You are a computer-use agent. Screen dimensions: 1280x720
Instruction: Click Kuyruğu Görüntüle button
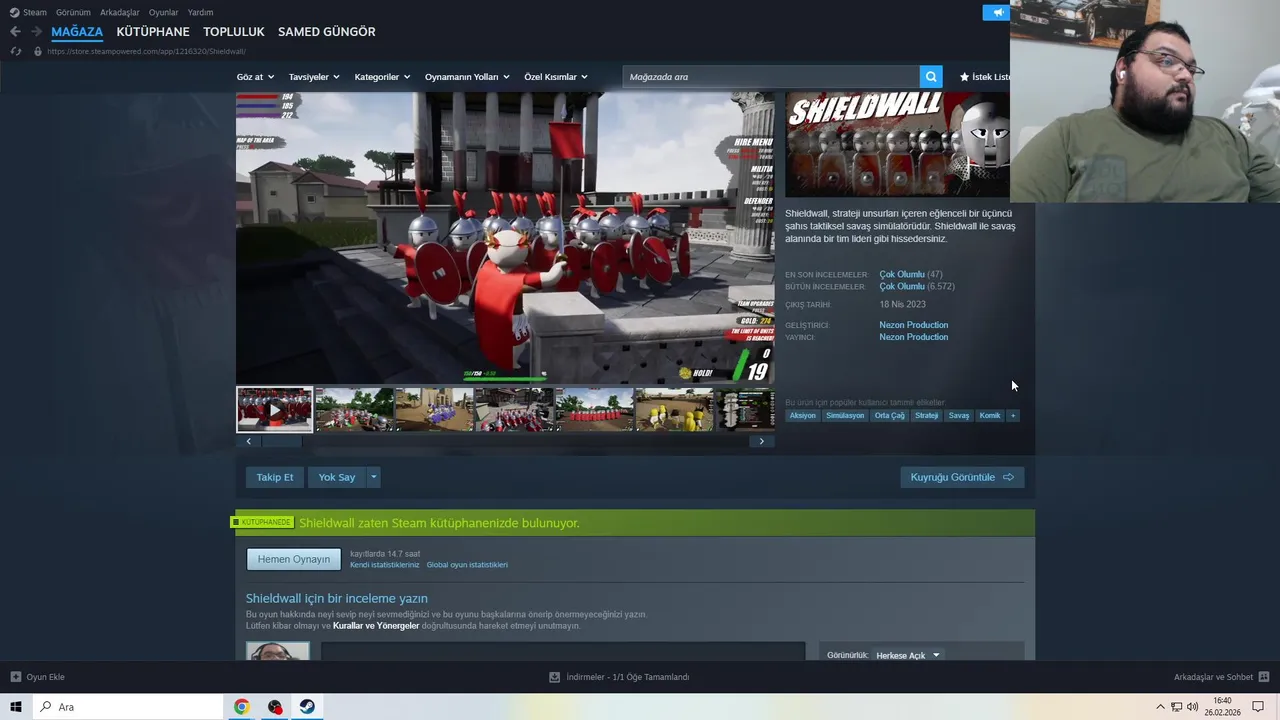962,477
